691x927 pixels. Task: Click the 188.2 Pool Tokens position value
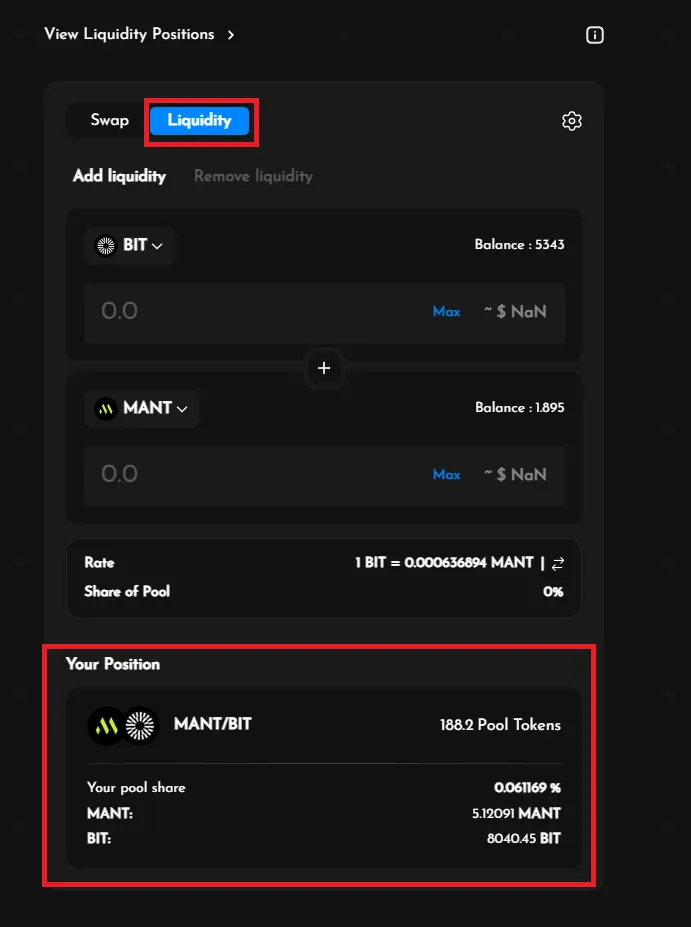pyautogui.click(x=500, y=725)
